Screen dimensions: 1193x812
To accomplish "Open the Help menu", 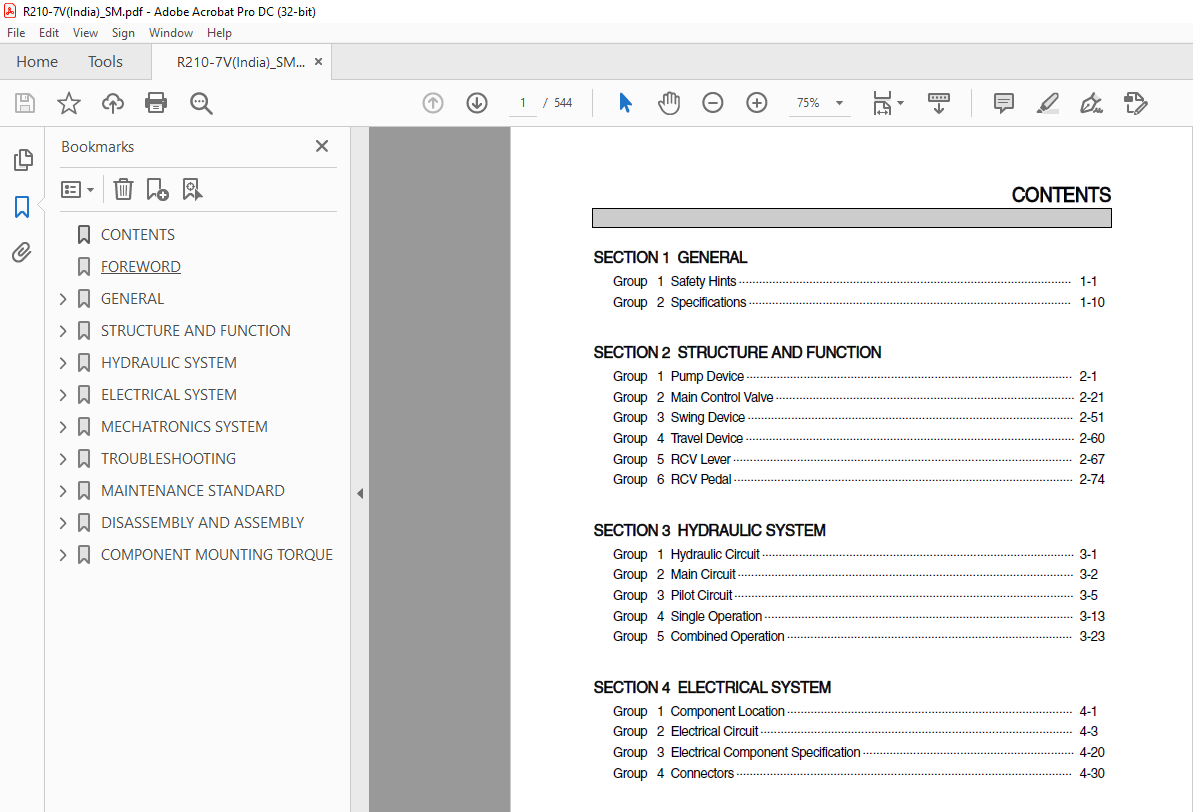I will coord(219,33).
